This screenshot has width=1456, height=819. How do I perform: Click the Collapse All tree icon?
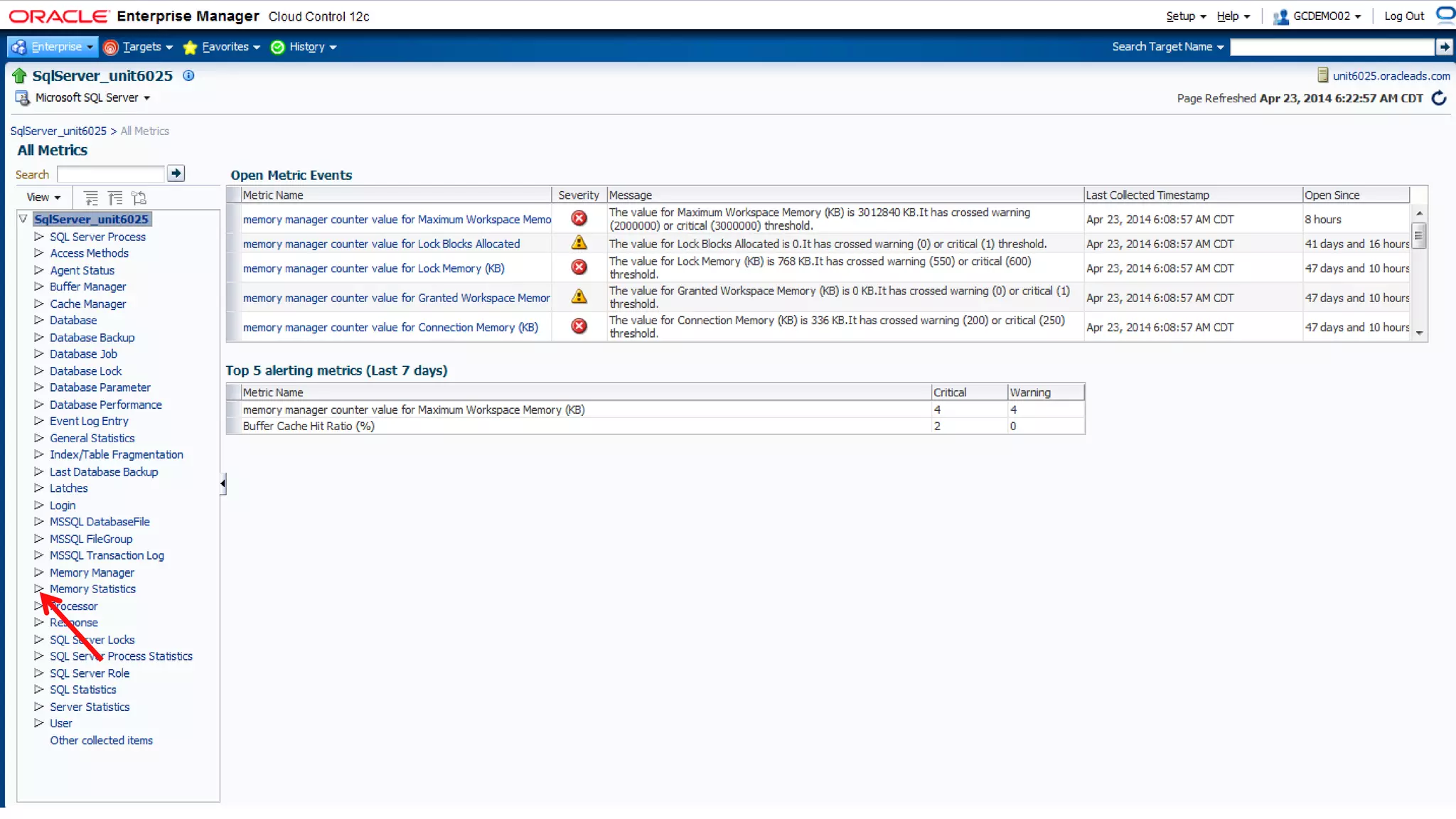pyautogui.click(x=115, y=198)
